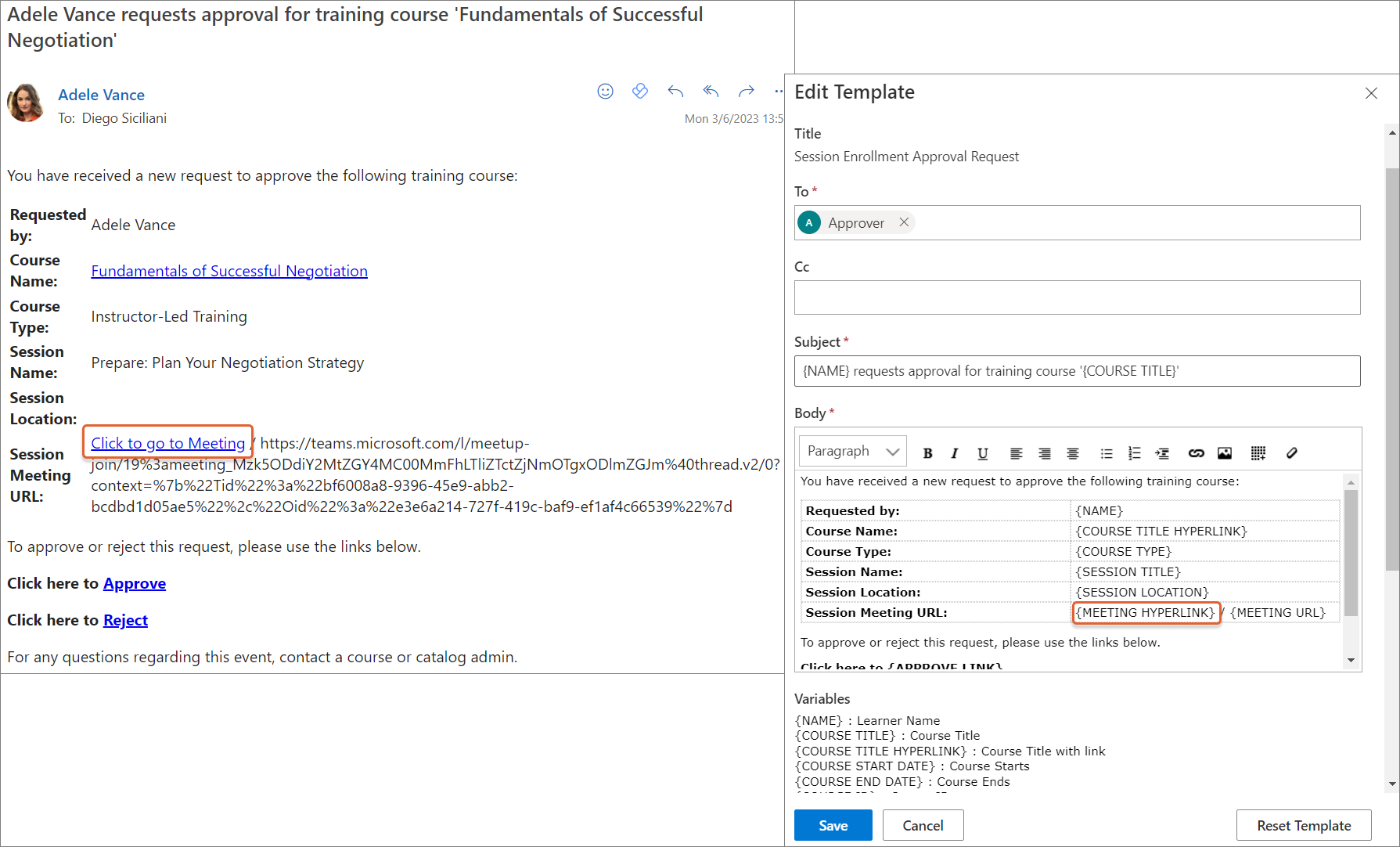
Task: Click the Save button
Action: (x=833, y=825)
